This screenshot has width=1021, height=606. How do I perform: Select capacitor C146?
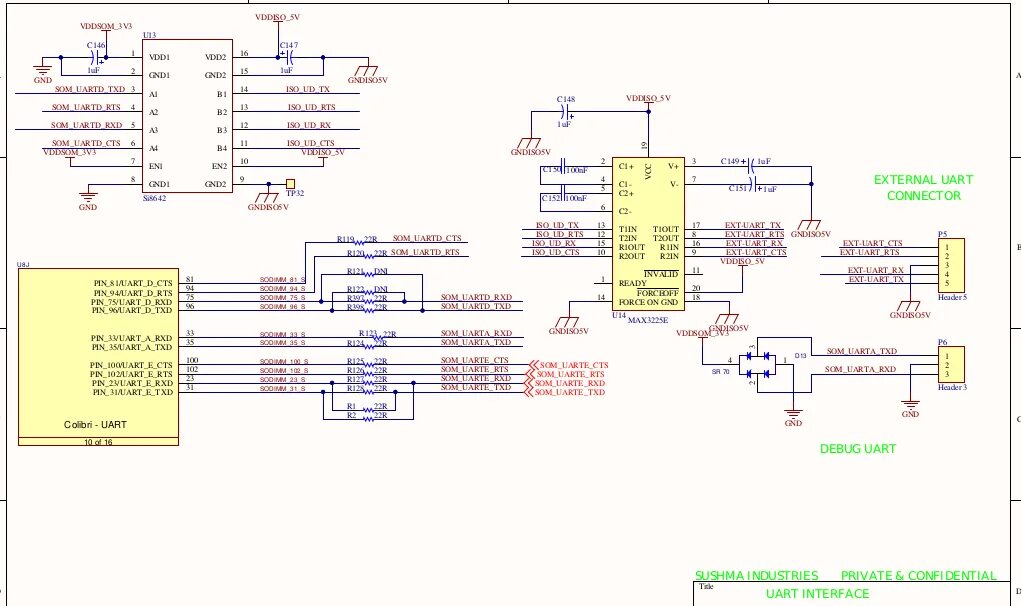[96, 57]
